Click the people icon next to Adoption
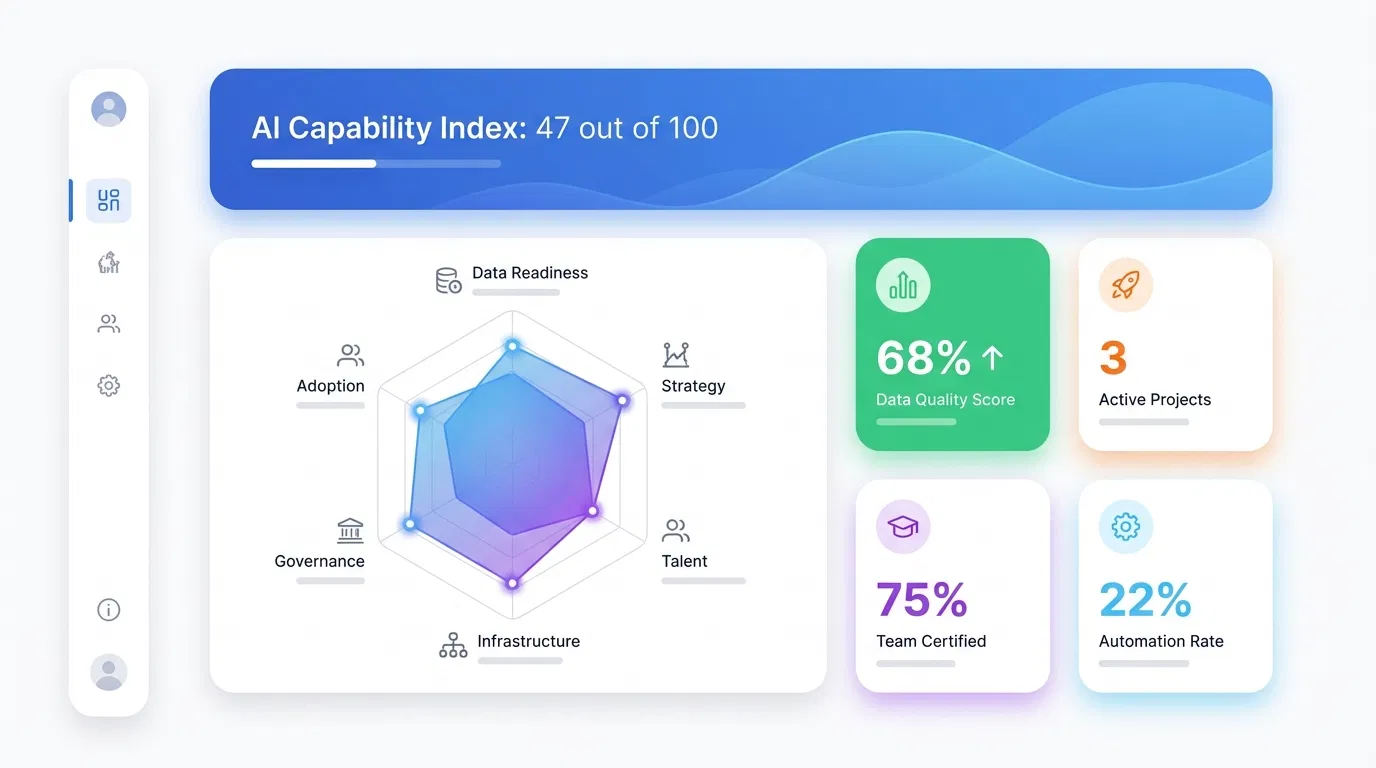This screenshot has width=1376, height=768. (349, 355)
